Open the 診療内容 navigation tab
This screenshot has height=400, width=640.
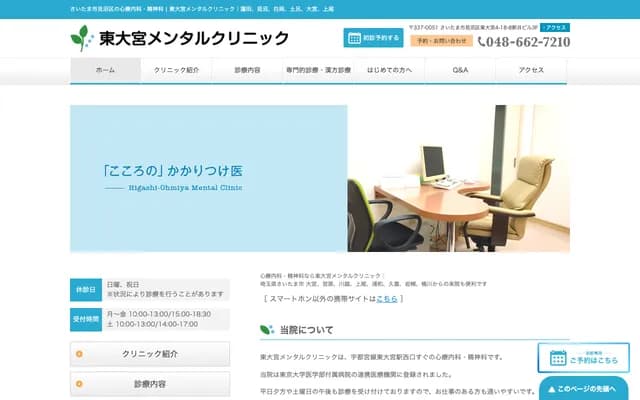[x=247, y=70]
